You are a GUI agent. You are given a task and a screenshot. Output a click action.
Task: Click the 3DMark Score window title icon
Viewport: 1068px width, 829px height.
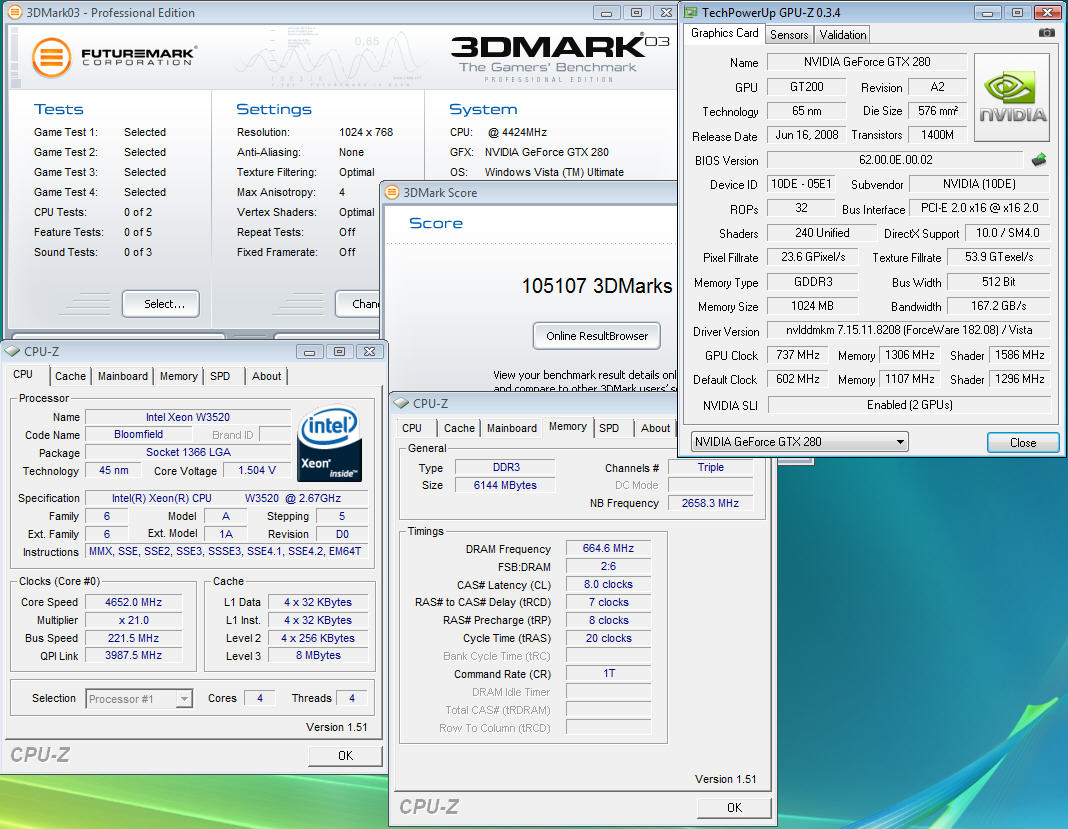click(392, 193)
